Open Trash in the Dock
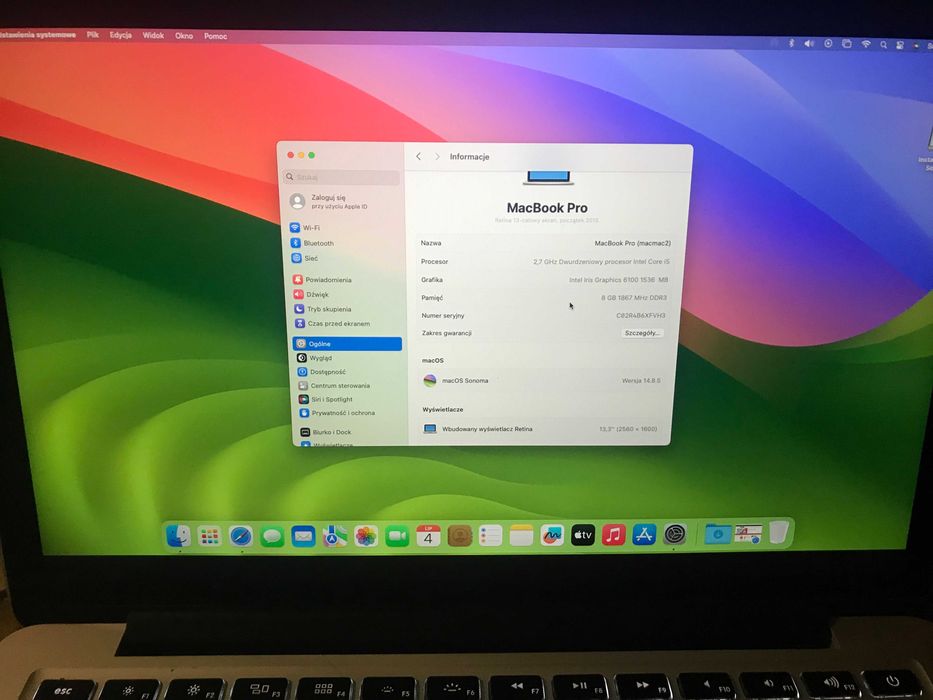 tap(779, 532)
